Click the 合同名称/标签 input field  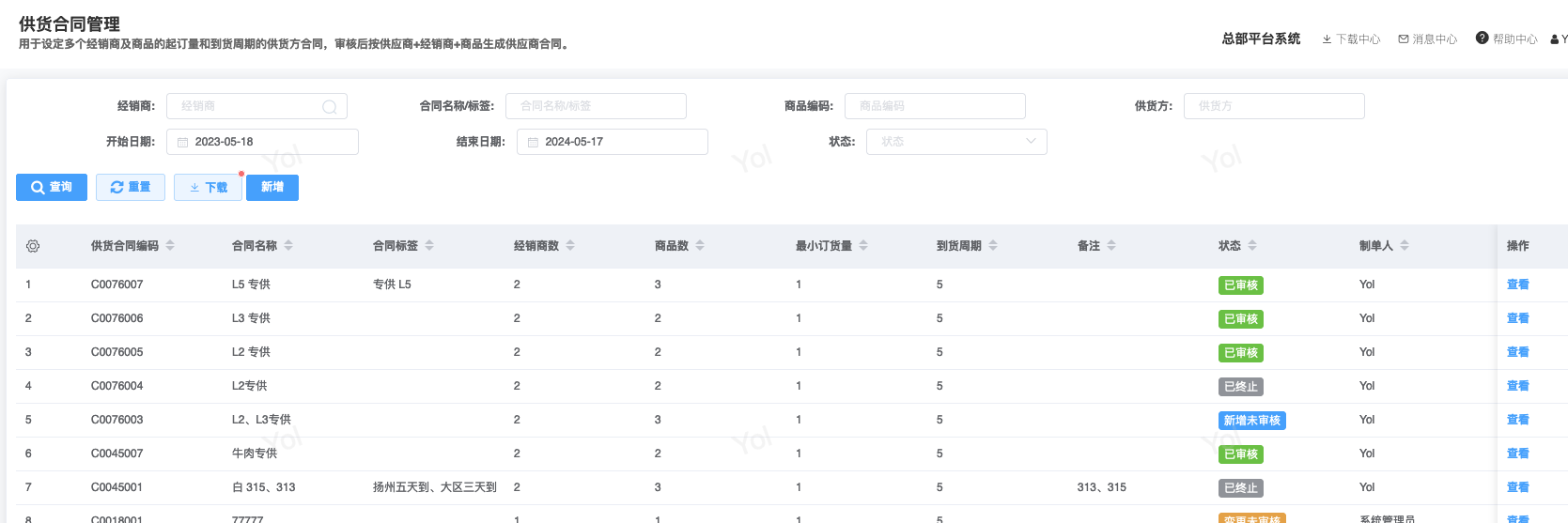pos(595,106)
